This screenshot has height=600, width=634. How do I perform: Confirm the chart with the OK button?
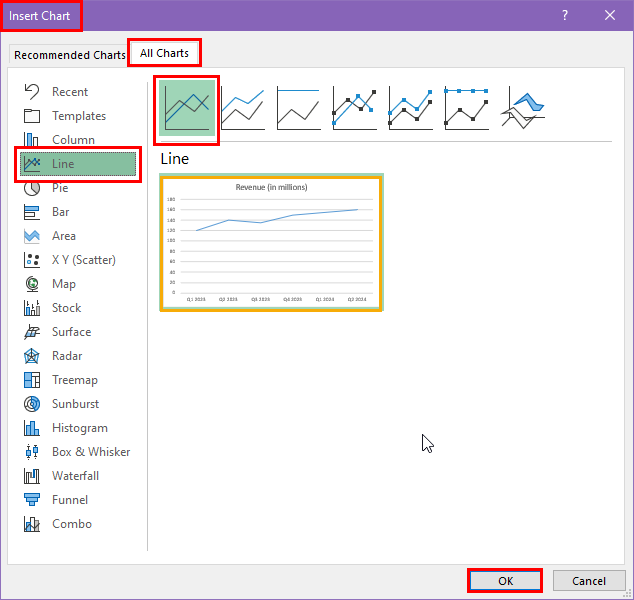505,581
